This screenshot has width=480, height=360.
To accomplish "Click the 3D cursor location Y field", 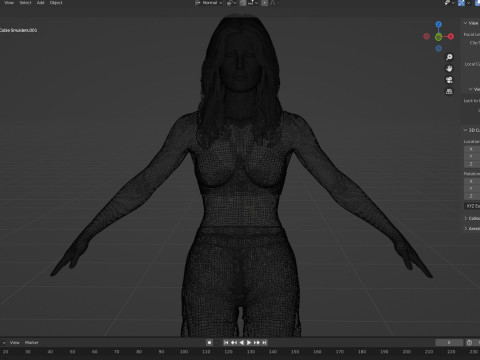I will (x=472, y=156).
